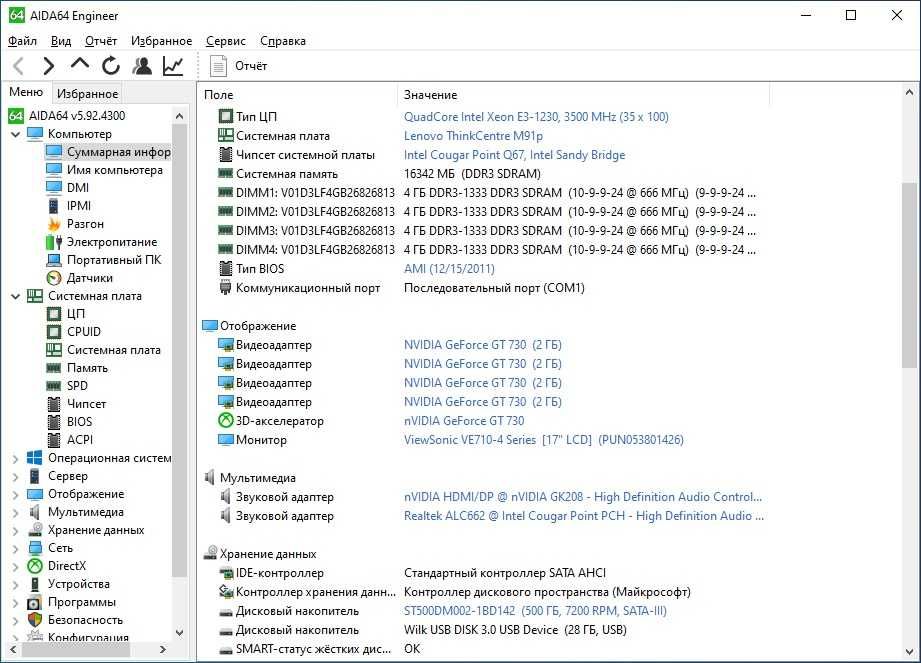
Task: Refresh the page with the circular arrow icon
Action: (x=110, y=66)
